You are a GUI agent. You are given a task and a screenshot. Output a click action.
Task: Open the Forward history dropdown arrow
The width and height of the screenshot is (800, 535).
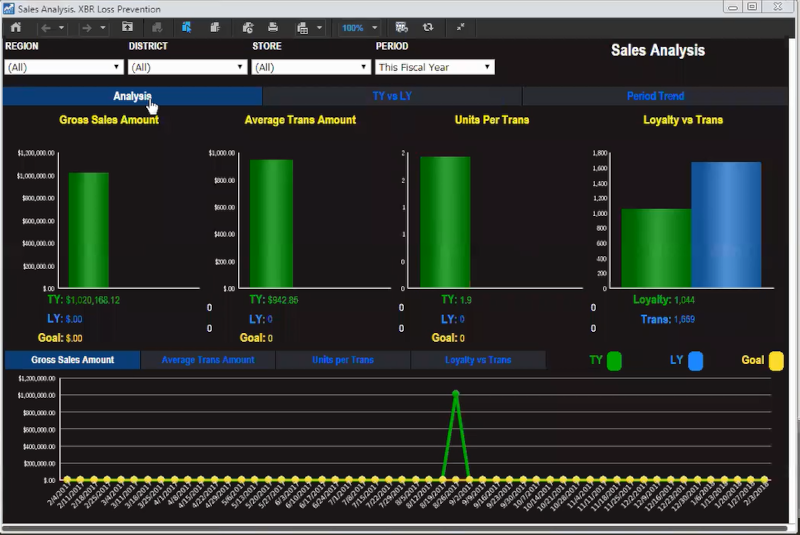point(103,28)
